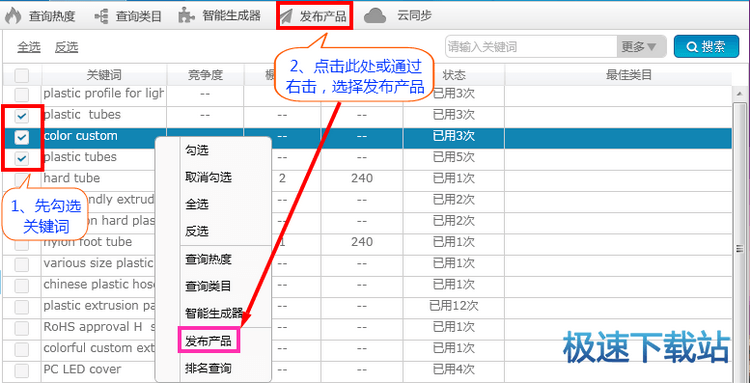Check the various size plastic row checkbox
Screen dimensions: 750x383
(x=22, y=264)
